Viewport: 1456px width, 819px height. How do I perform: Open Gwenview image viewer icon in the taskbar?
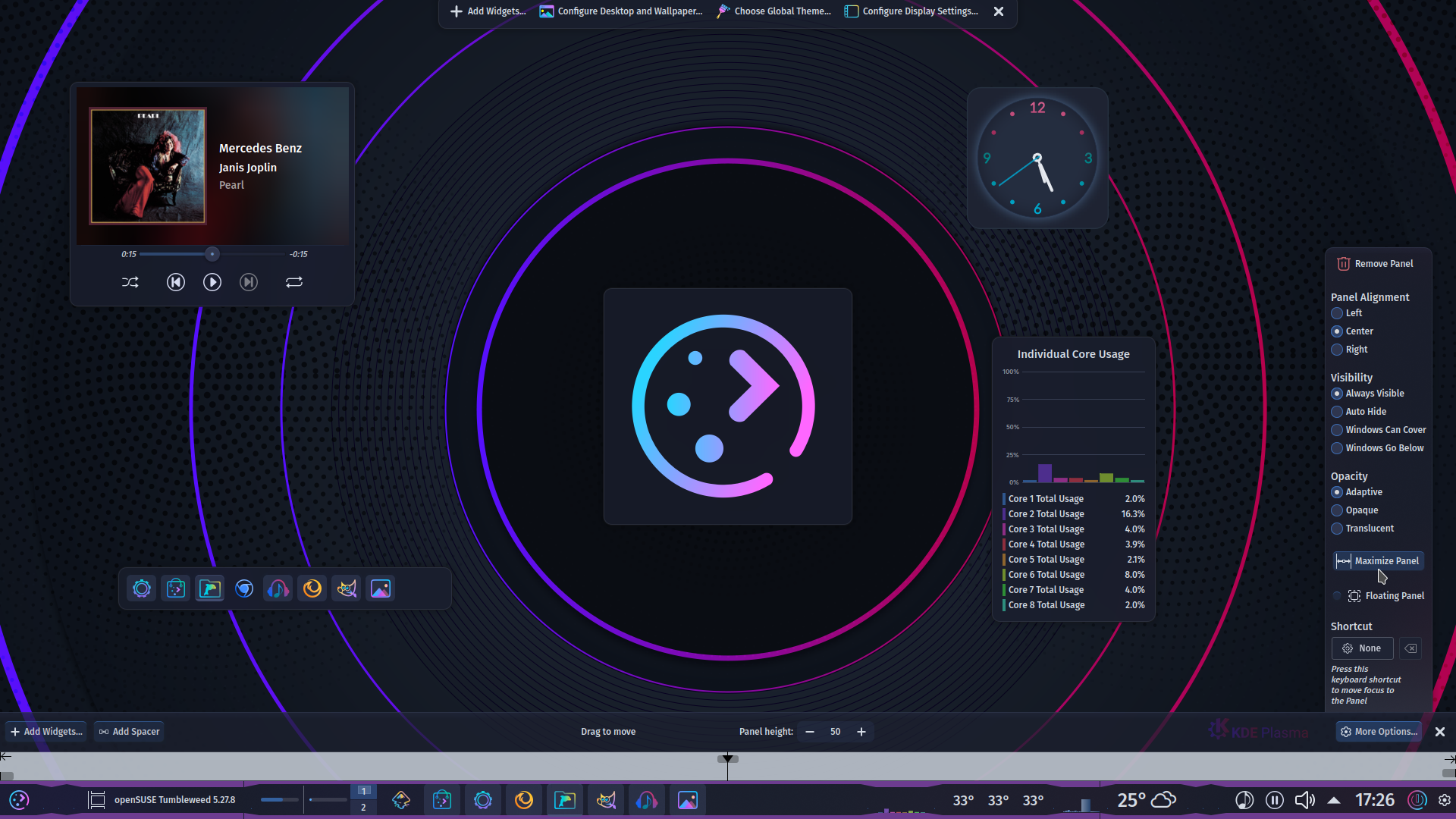[687, 799]
